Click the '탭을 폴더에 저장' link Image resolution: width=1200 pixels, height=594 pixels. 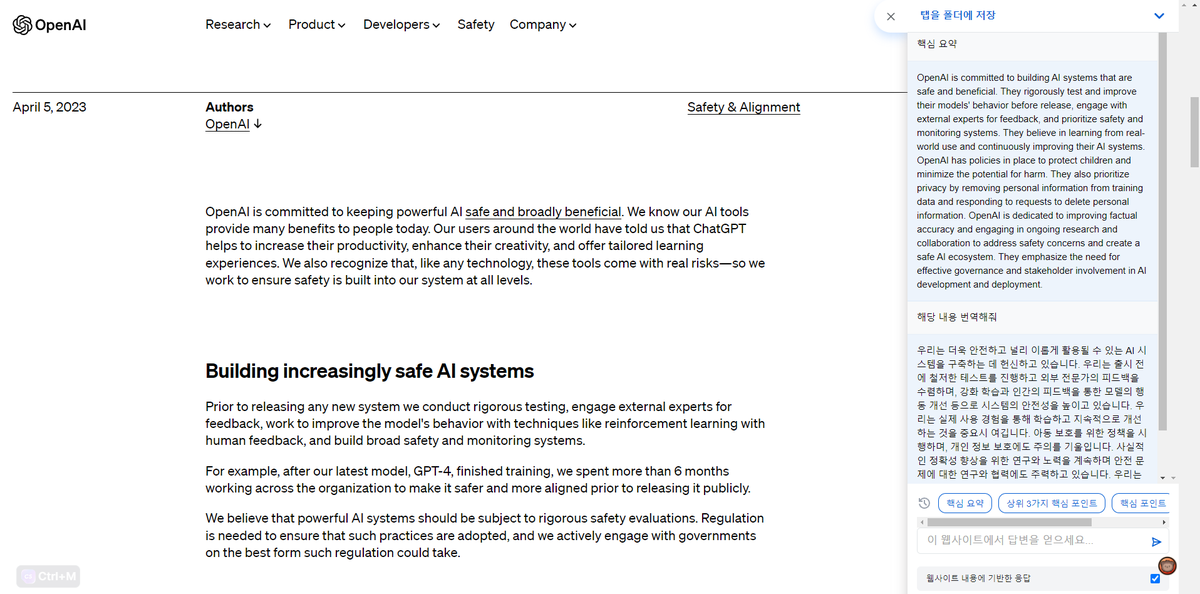pos(957,15)
